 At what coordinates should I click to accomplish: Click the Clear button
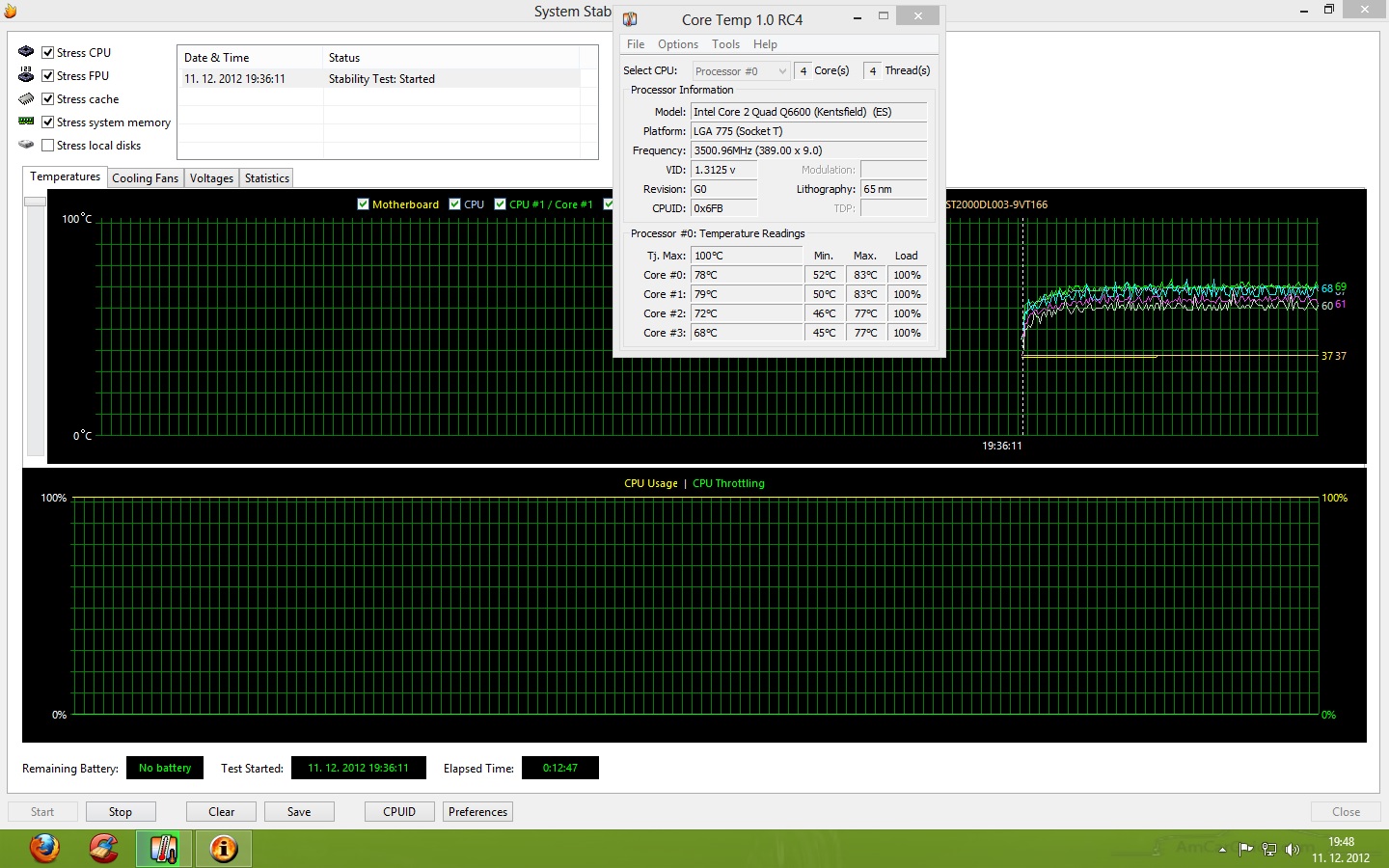click(222, 812)
